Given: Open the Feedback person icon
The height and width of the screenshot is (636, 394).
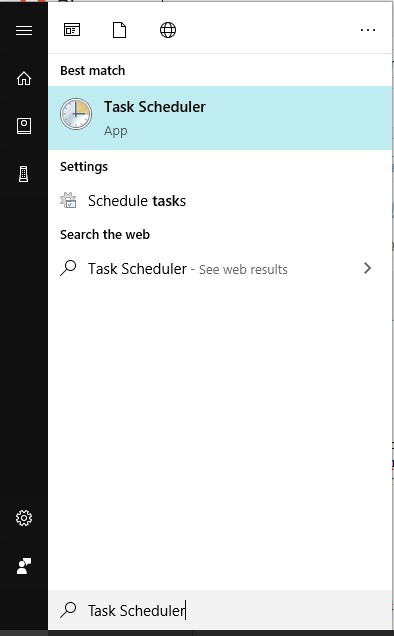Looking at the screenshot, I should (24, 566).
